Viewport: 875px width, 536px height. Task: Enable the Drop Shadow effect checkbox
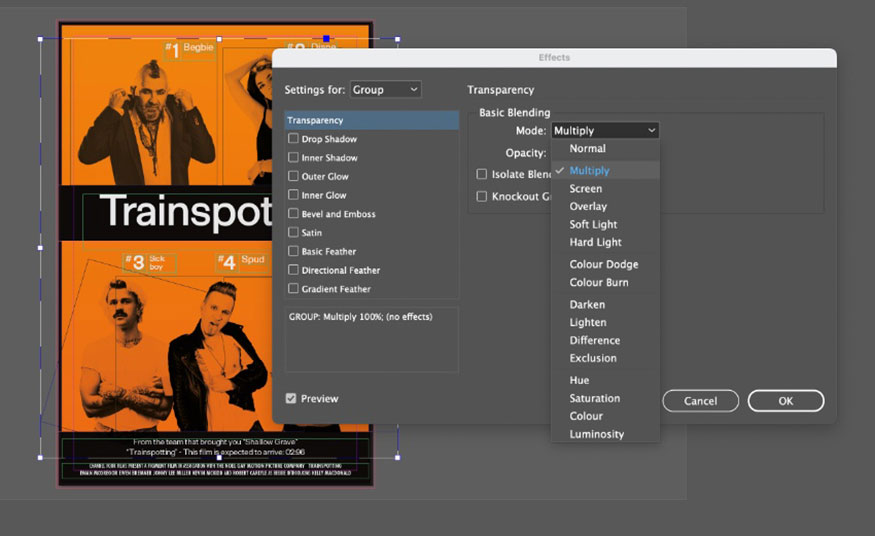coord(293,138)
